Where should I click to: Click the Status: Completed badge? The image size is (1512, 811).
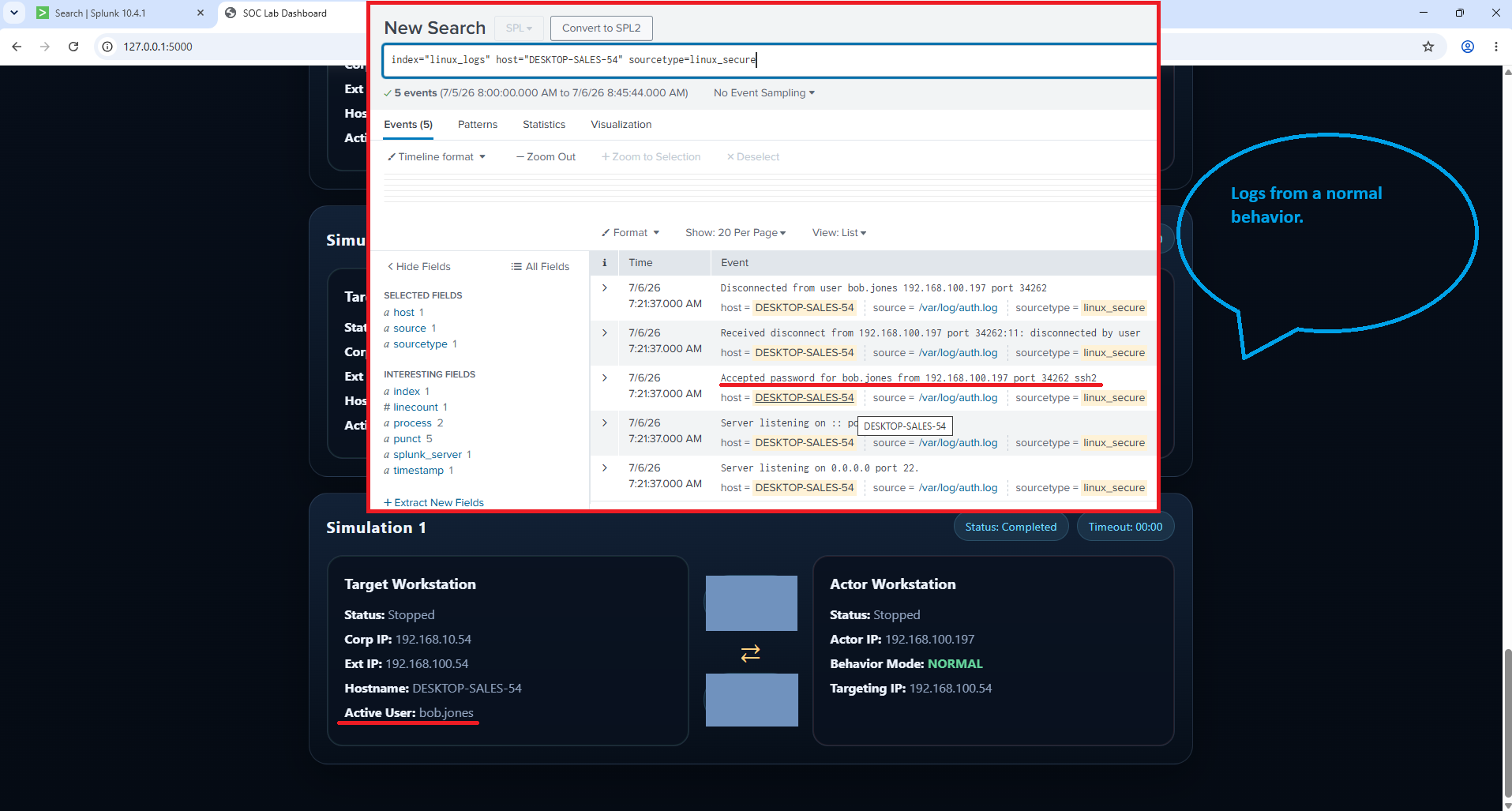[x=1011, y=527]
